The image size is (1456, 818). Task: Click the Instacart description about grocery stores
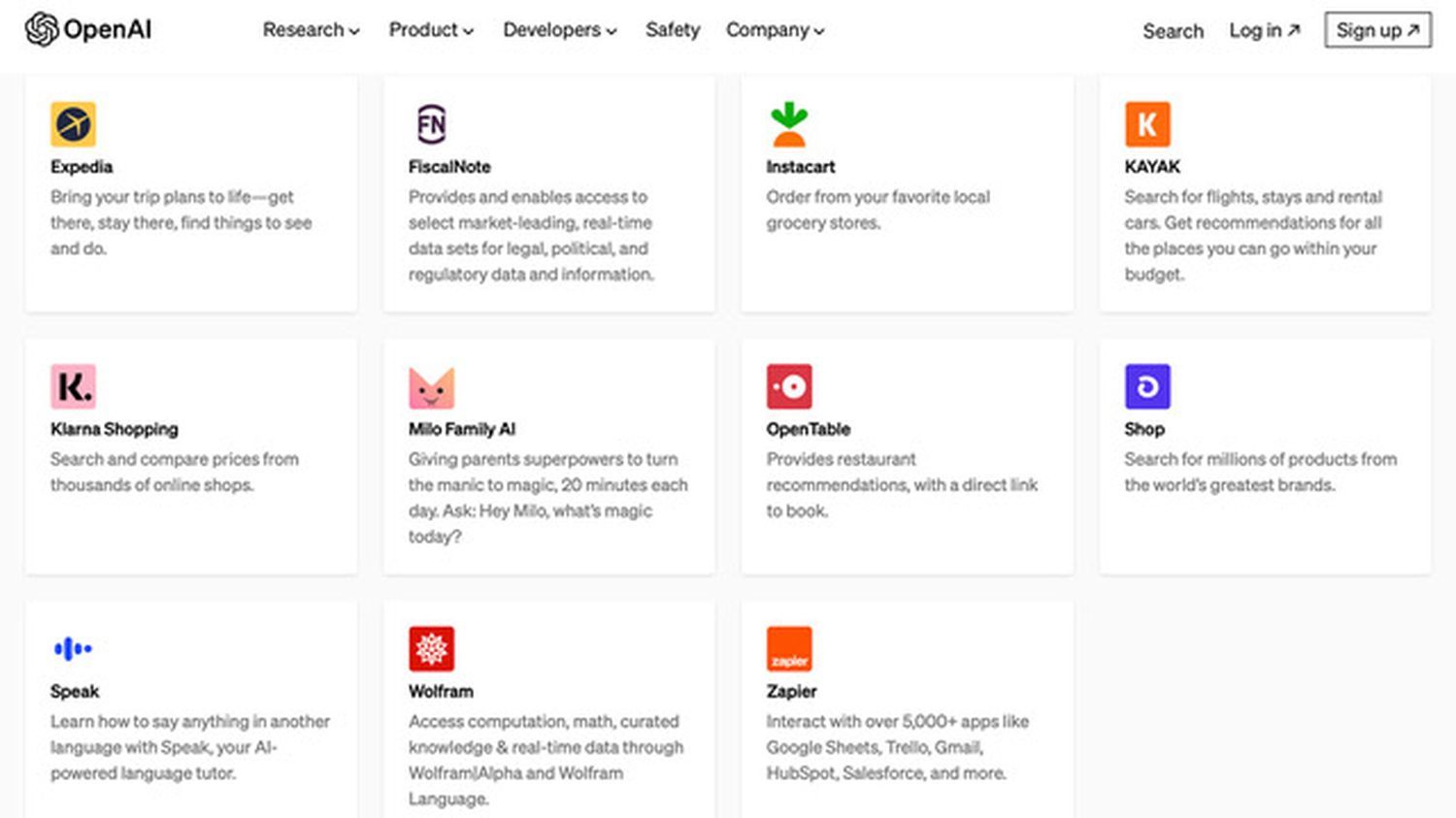pos(878,210)
